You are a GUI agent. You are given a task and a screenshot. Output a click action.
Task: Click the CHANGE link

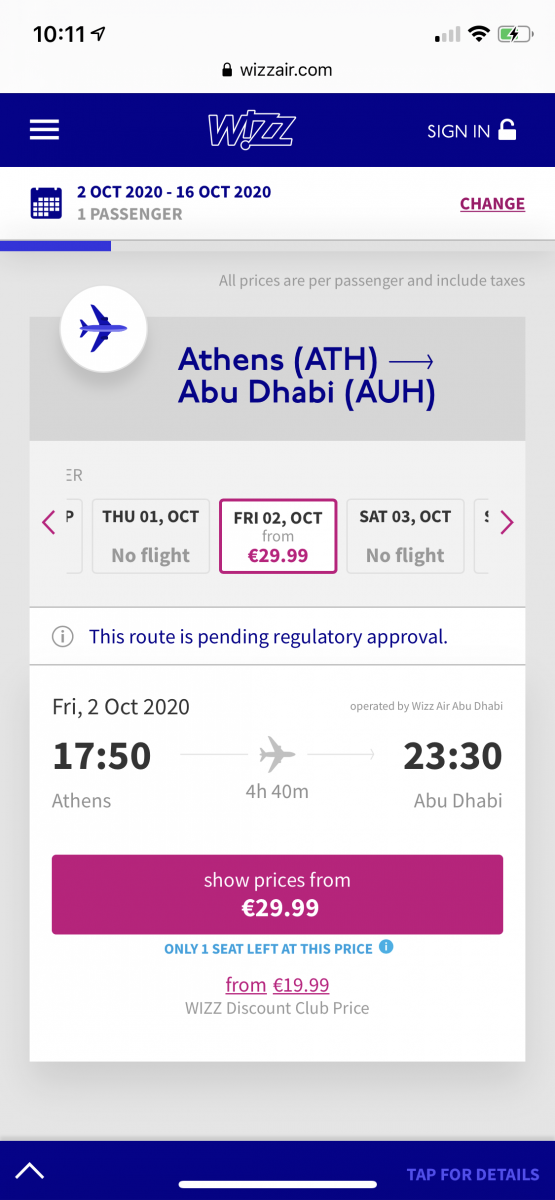point(492,203)
